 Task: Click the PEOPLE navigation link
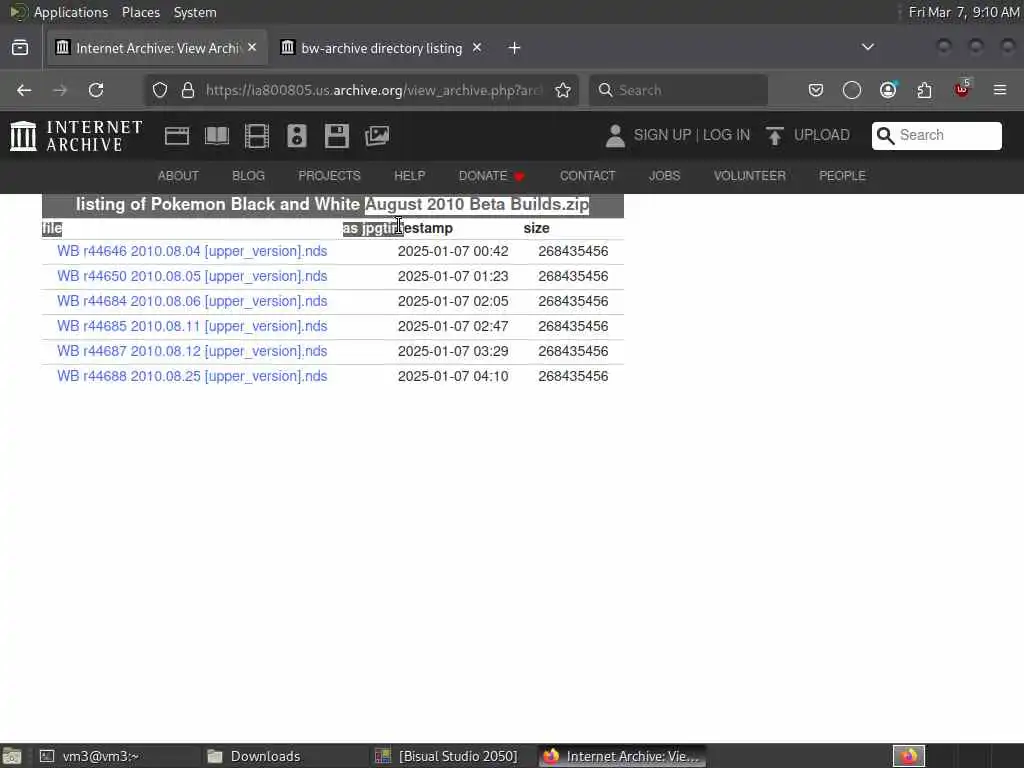click(842, 176)
